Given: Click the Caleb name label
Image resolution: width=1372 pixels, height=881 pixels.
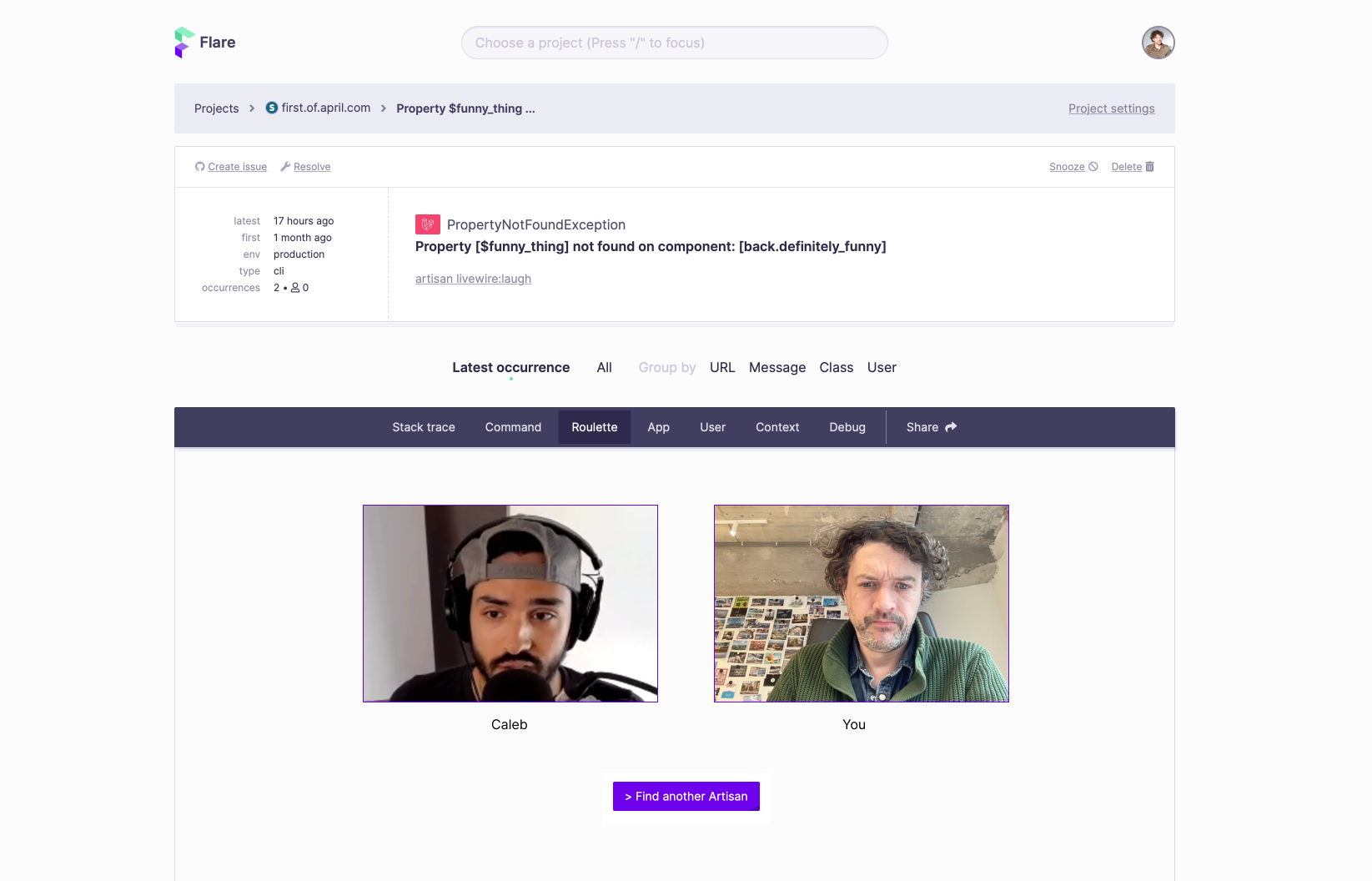Looking at the screenshot, I should [510, 724].
